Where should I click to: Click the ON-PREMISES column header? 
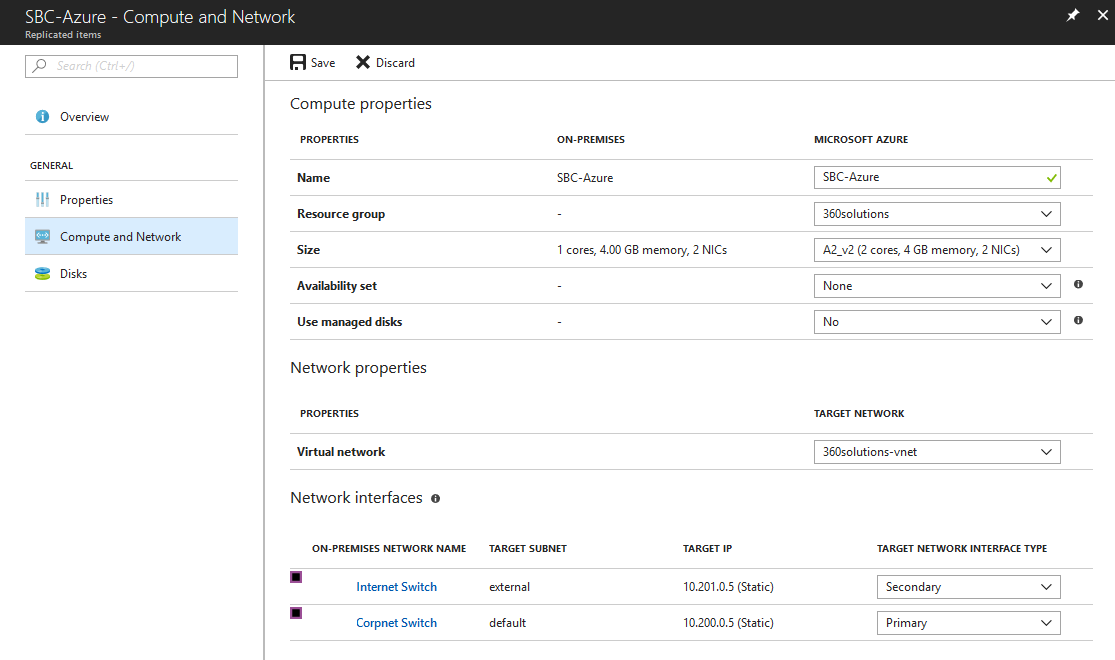click(x=591, y=139)
